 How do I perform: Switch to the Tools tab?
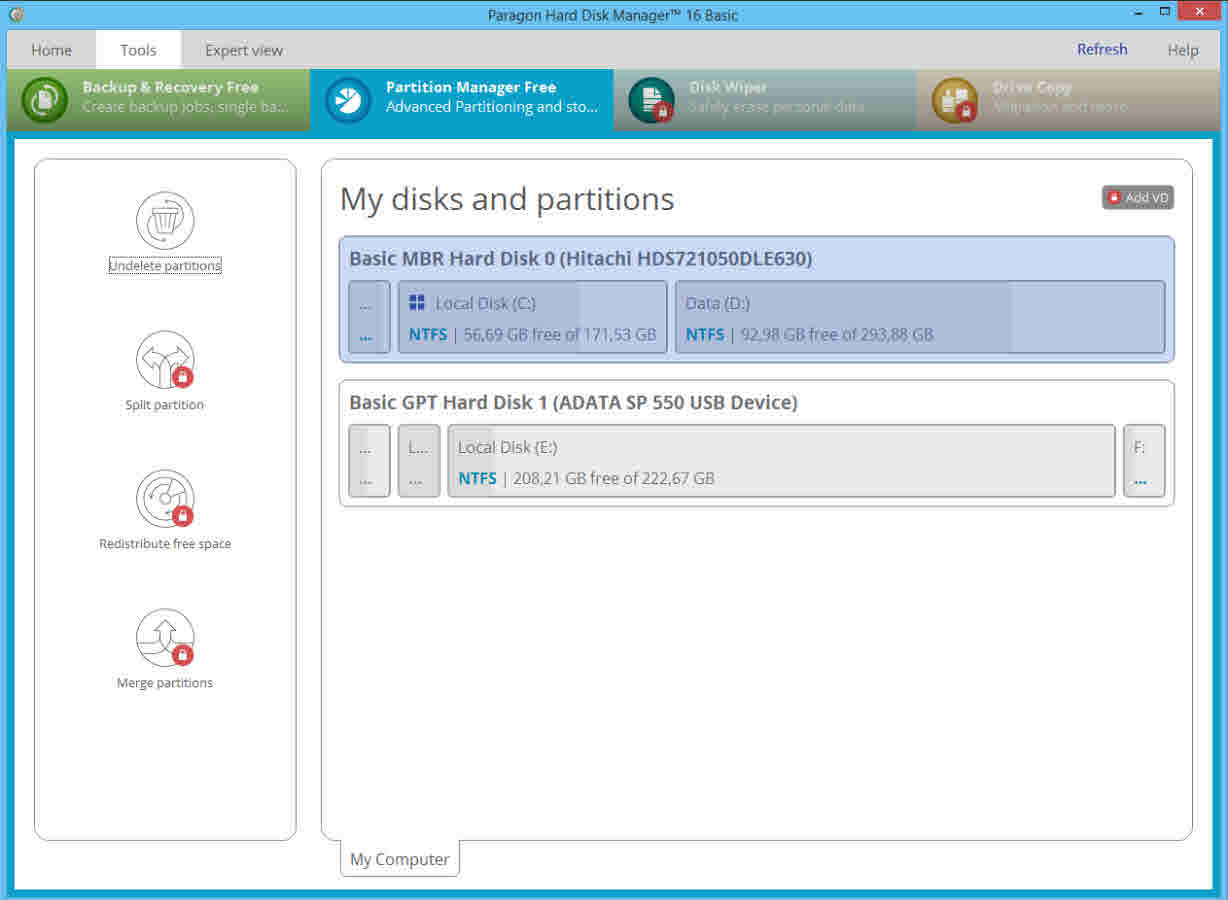click(138, 49)
